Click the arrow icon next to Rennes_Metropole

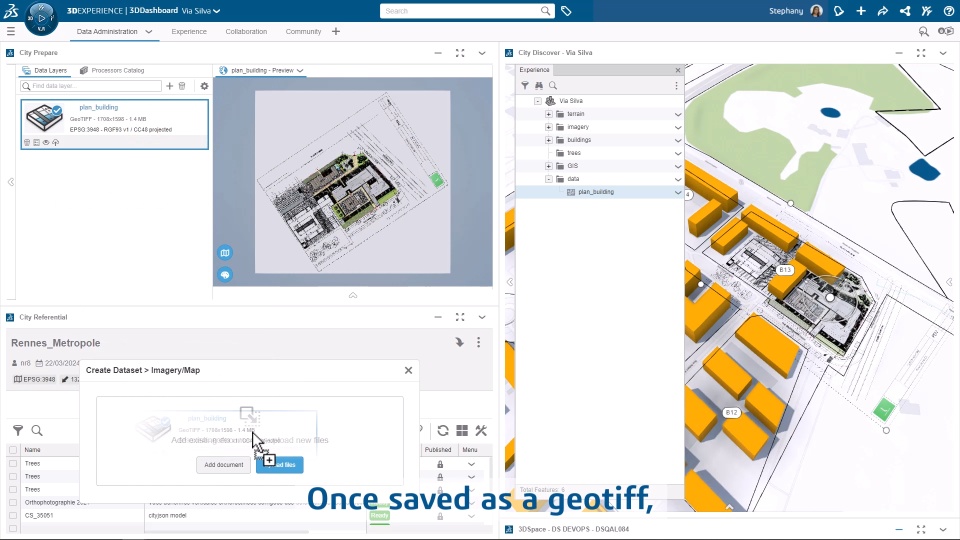(459, 342)
